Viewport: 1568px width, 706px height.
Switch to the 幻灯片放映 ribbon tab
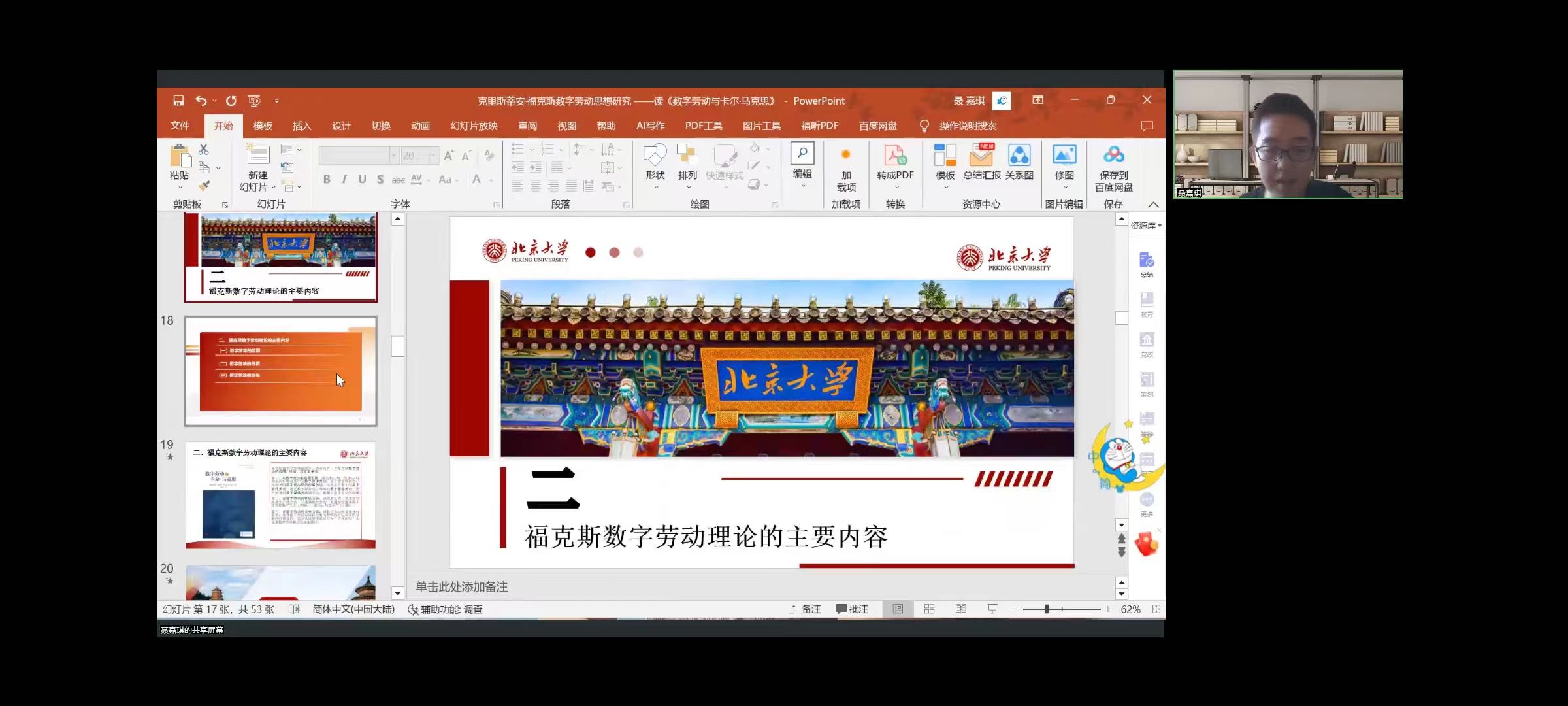tap(476, 126)
